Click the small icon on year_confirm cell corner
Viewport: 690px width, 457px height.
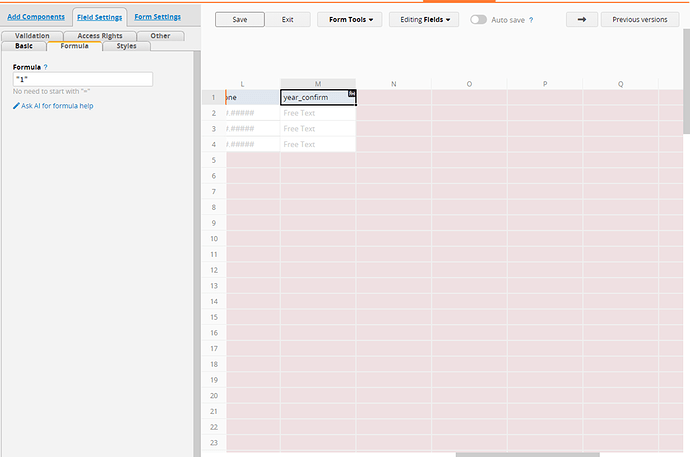point(352,93)
